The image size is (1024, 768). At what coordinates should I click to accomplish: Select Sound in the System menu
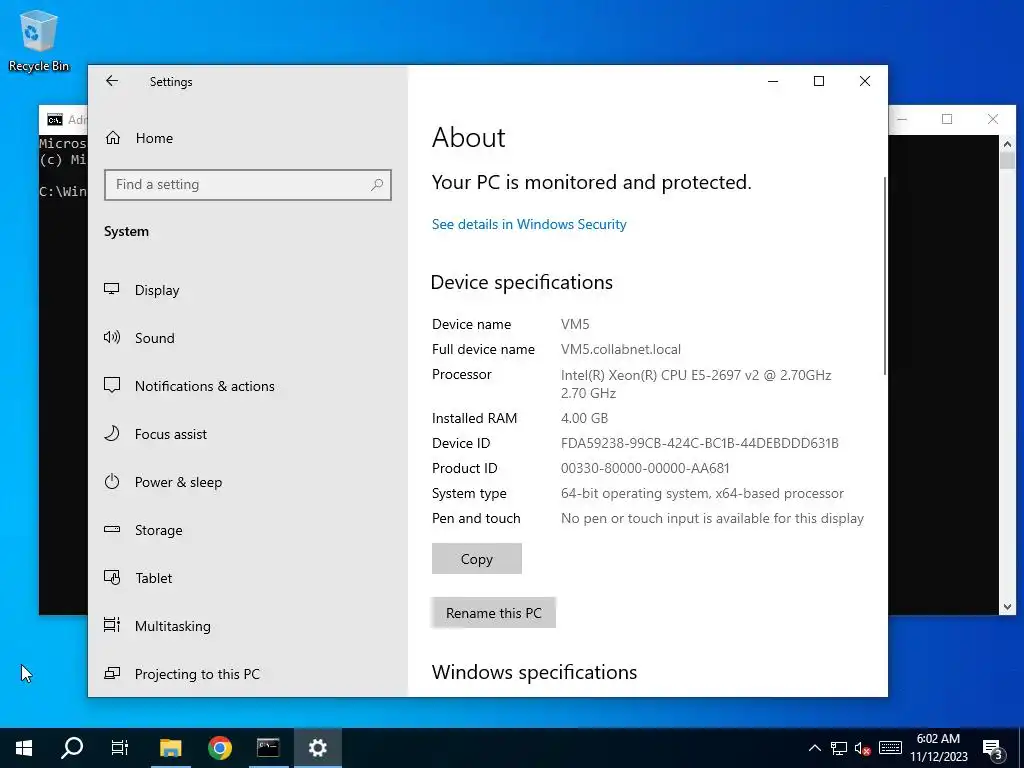[155, 338]
